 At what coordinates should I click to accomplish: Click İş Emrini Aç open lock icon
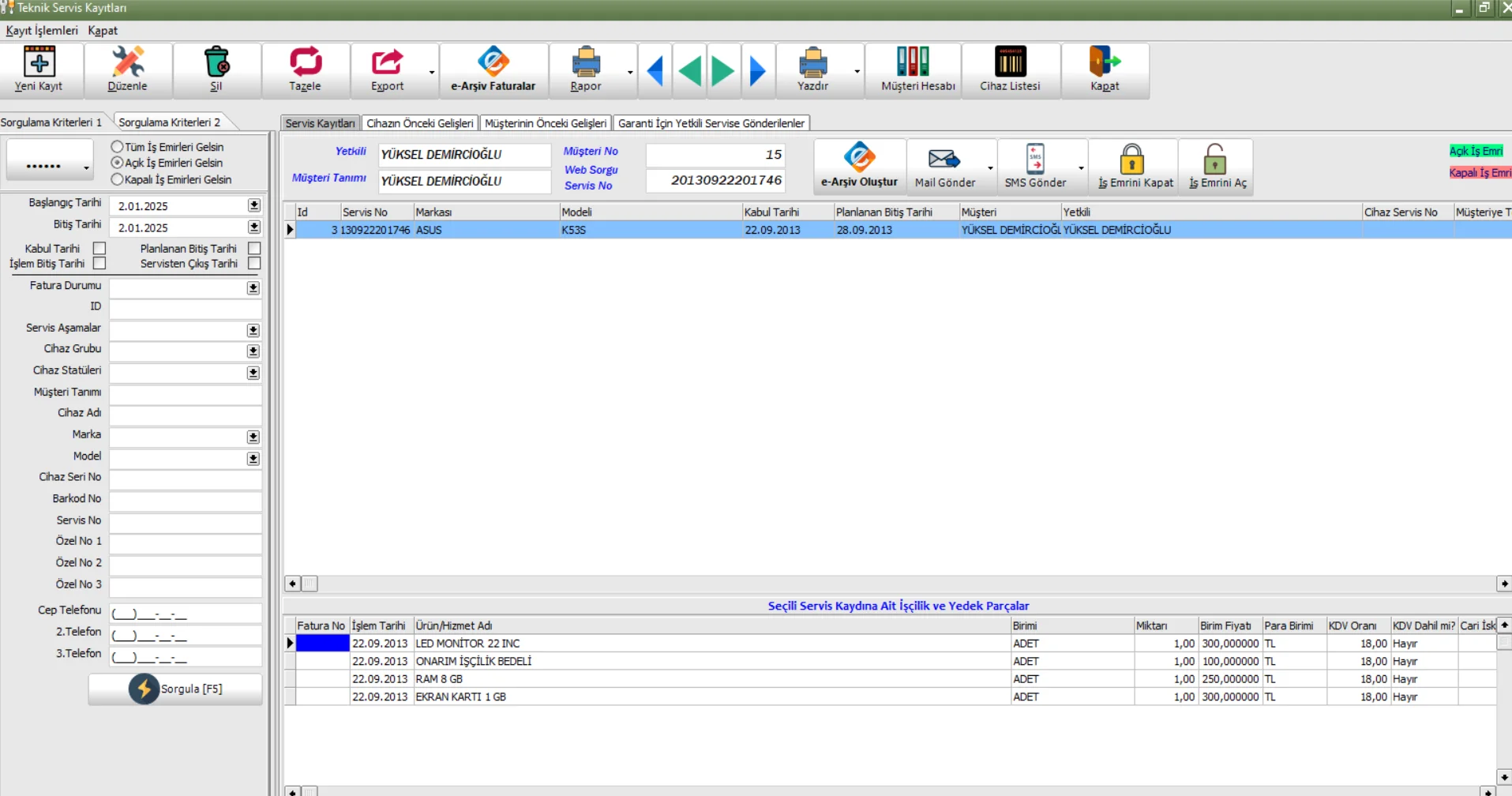(1215, 159)
